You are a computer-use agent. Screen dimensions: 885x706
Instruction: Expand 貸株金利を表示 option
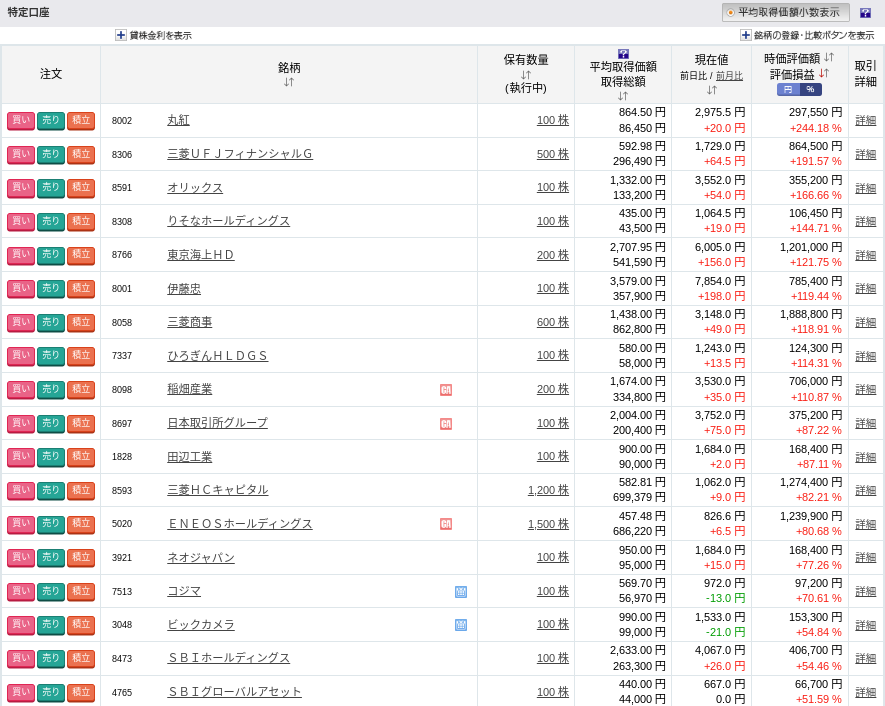tap(154, 35)
